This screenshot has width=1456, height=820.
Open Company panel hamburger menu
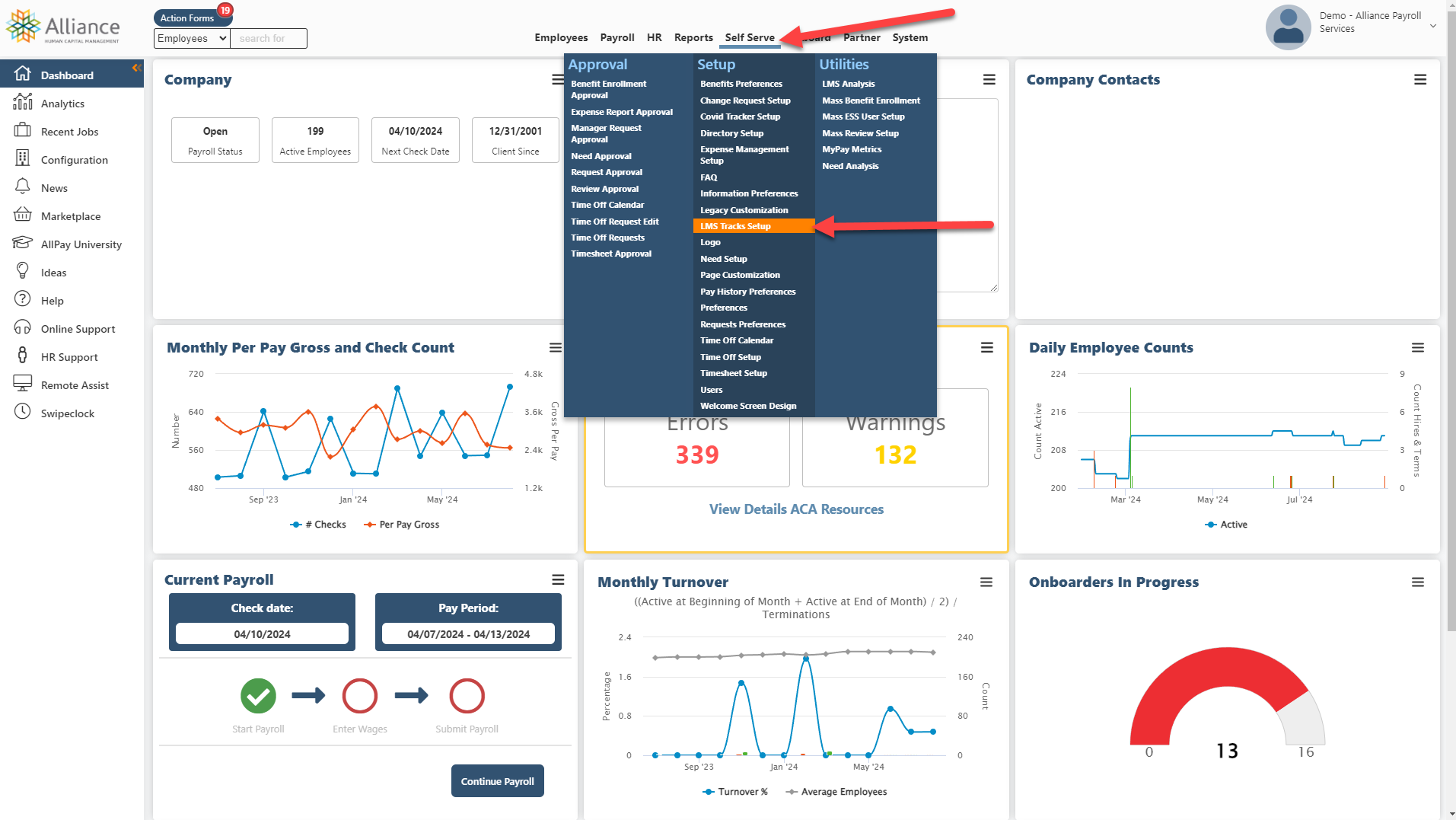(558, 80)
